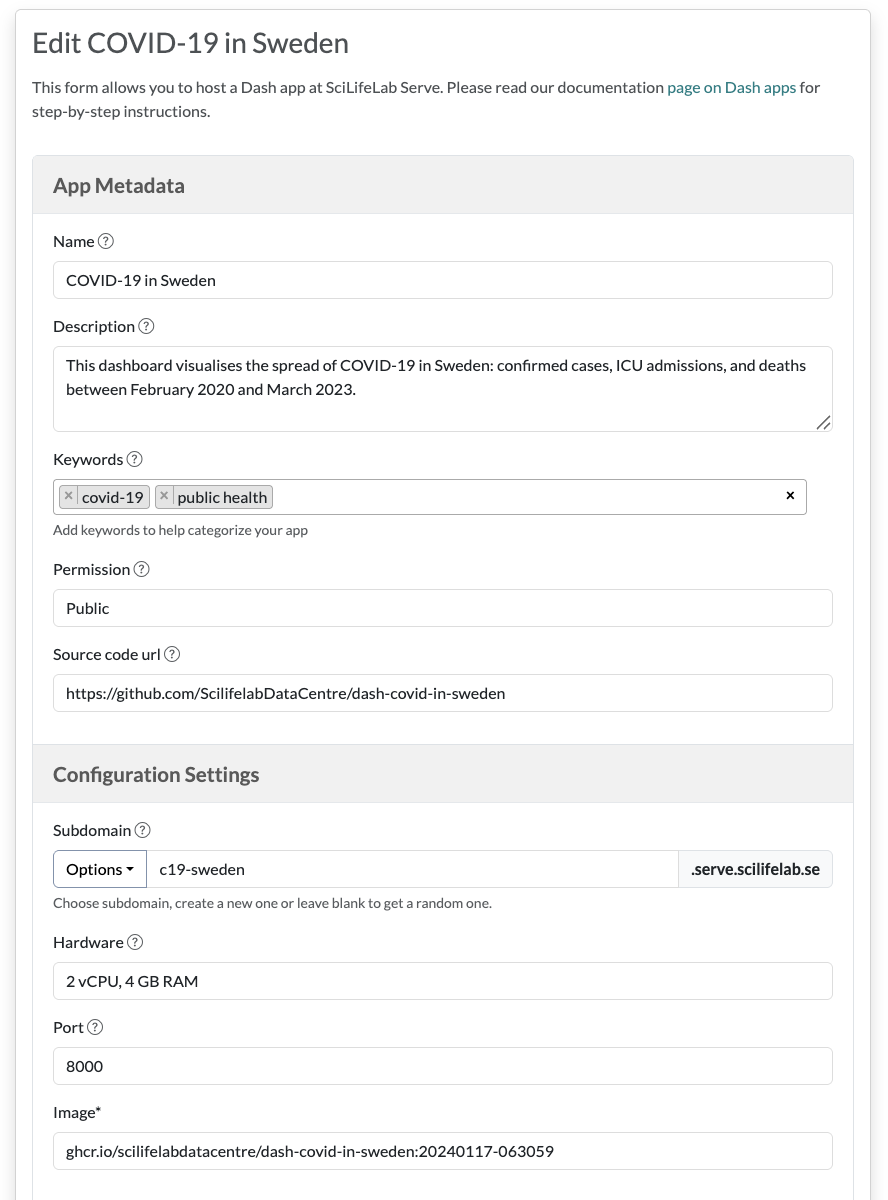The height and width of the screenshot is (1200, 888).
Task: Click the Subdomain help icon
Action: [143, 830]
